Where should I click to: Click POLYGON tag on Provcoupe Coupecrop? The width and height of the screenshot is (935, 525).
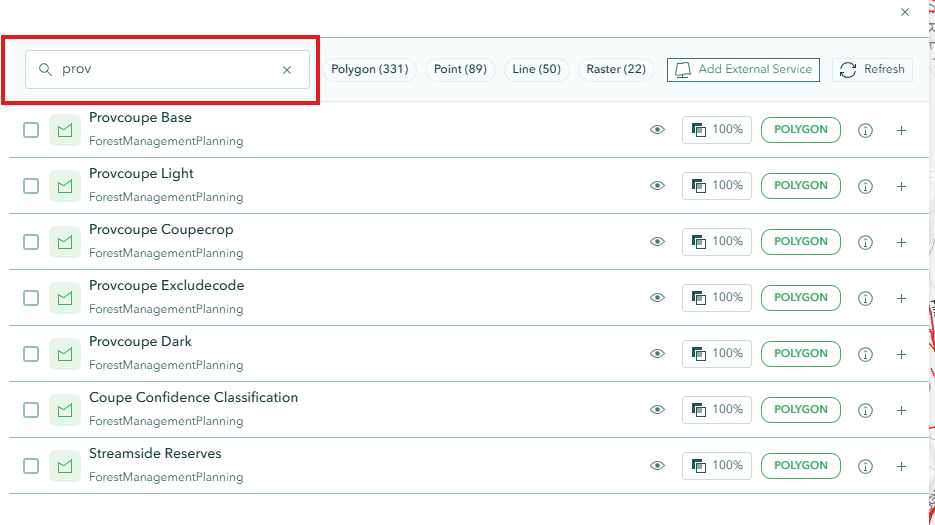(801, 242)
